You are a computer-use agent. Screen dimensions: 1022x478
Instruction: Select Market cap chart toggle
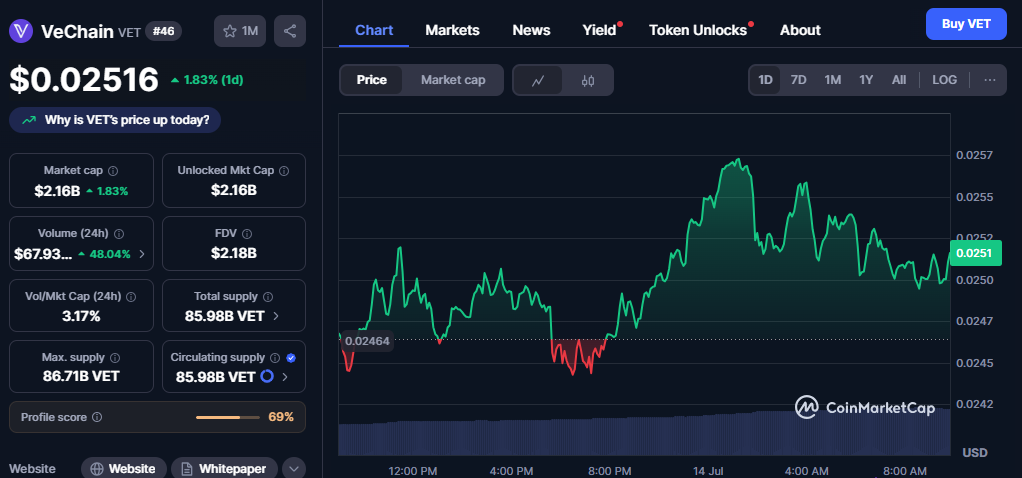(x=453, y=80)
